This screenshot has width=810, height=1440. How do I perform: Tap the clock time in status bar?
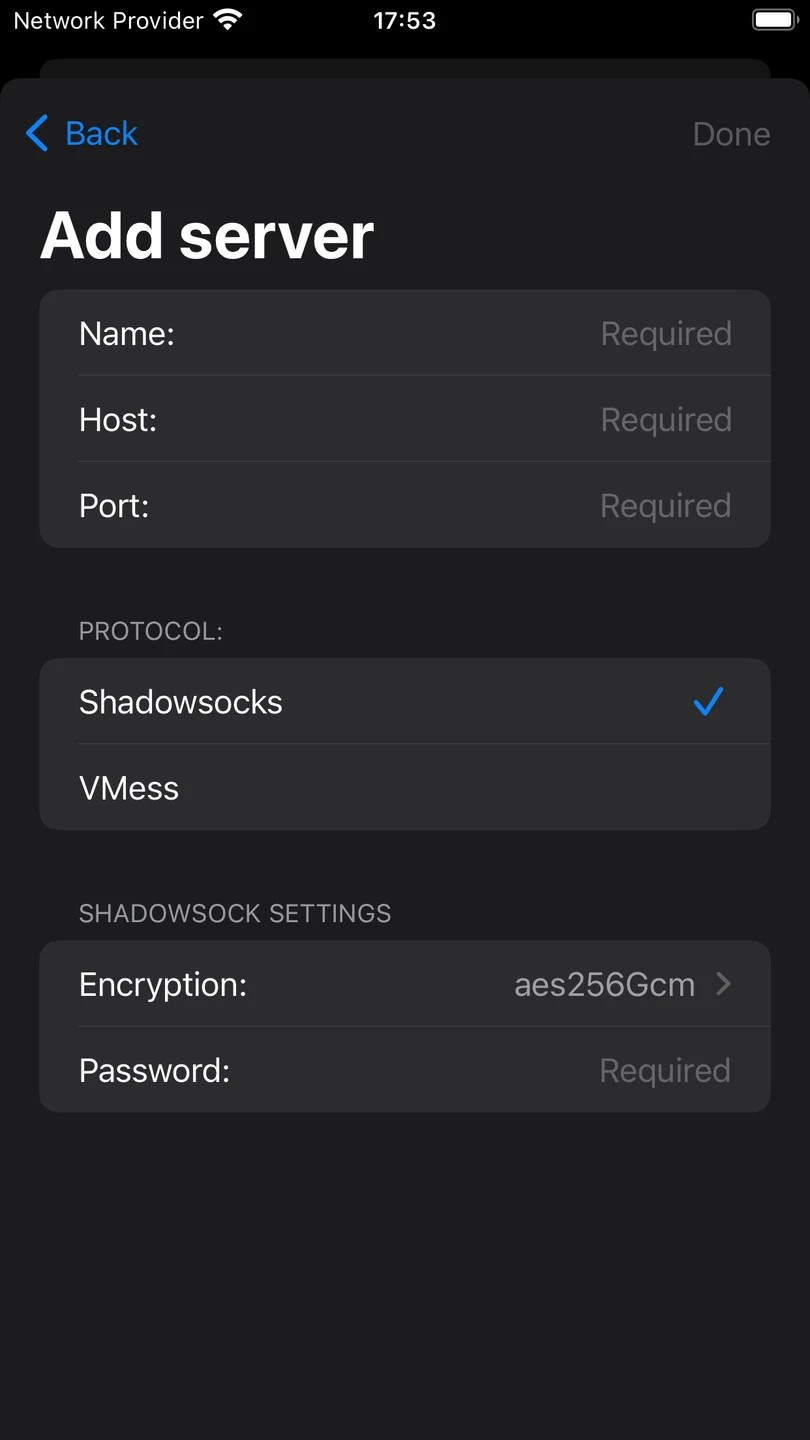click(404, 20)
